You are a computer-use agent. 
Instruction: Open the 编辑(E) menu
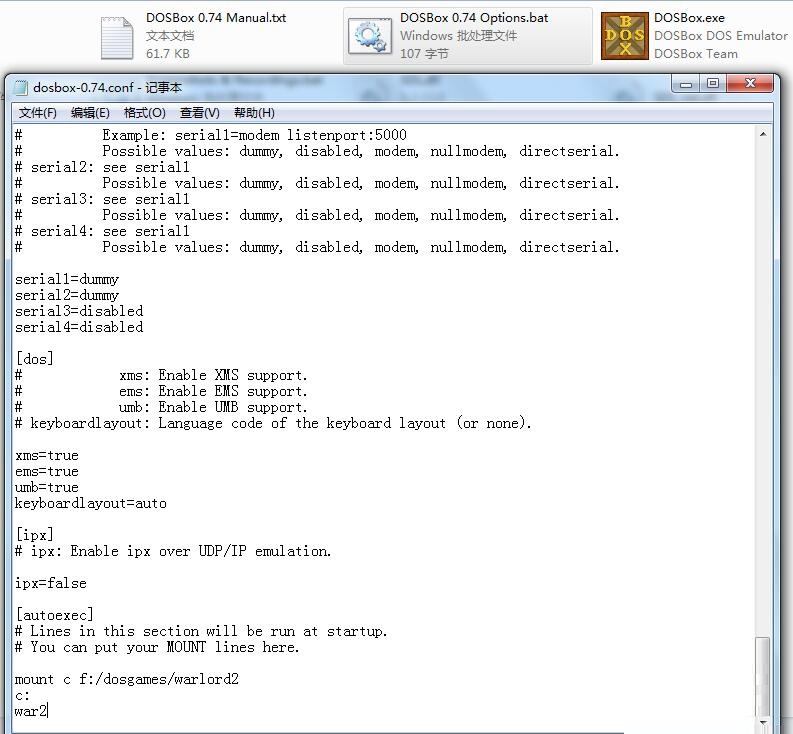pos(90,113)
